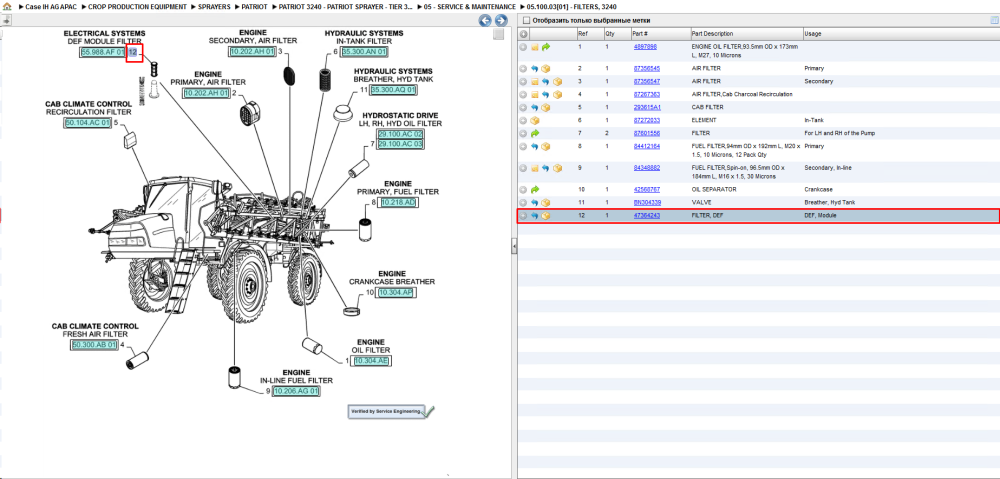
Task: Open the note icon for Ref 1 engine oil filter
Action: pos(534,47)
